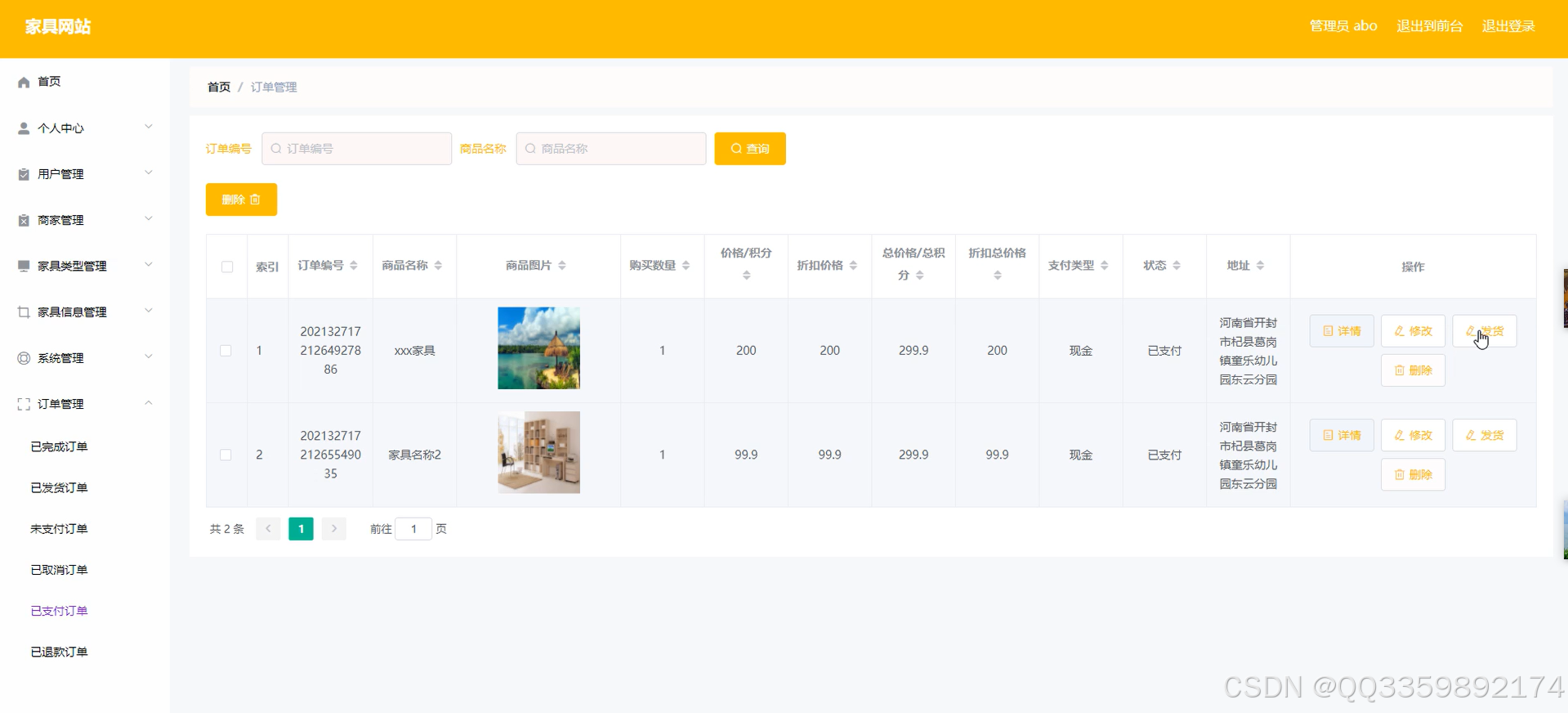Image resolution: width=1568 pixels, height=713 pixels.
Task: Expand 系统管理 menu chevron
Action: tap(149, 356)
